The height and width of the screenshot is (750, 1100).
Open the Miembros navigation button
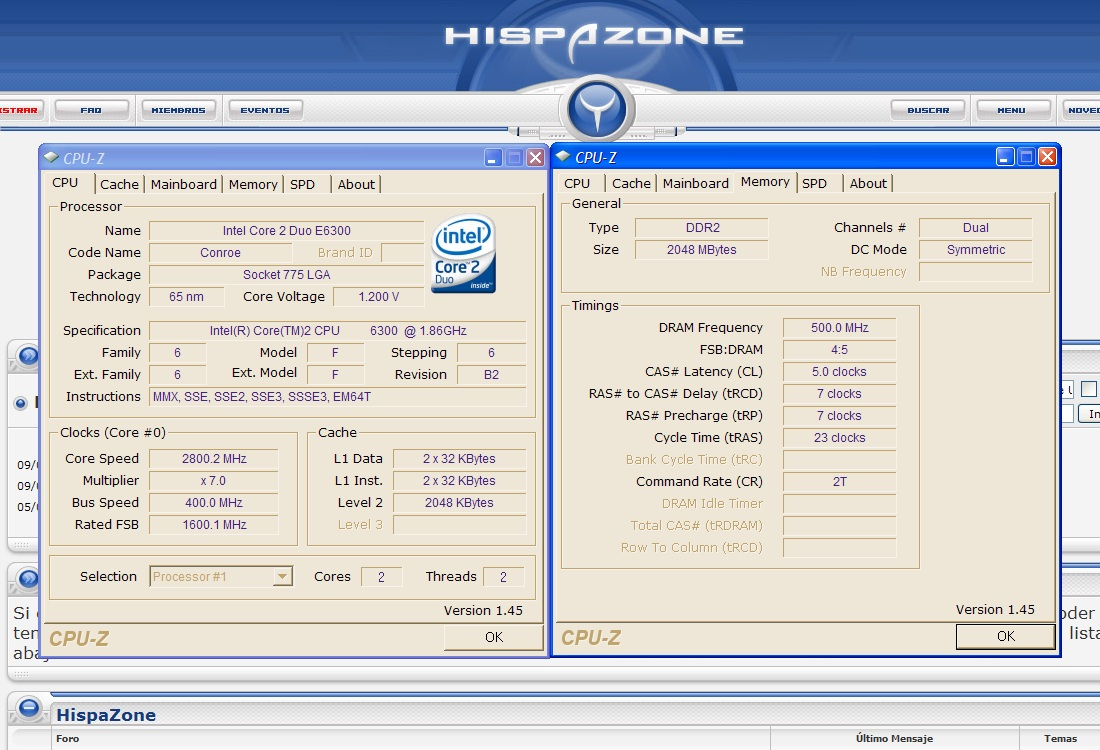point(178,110)
